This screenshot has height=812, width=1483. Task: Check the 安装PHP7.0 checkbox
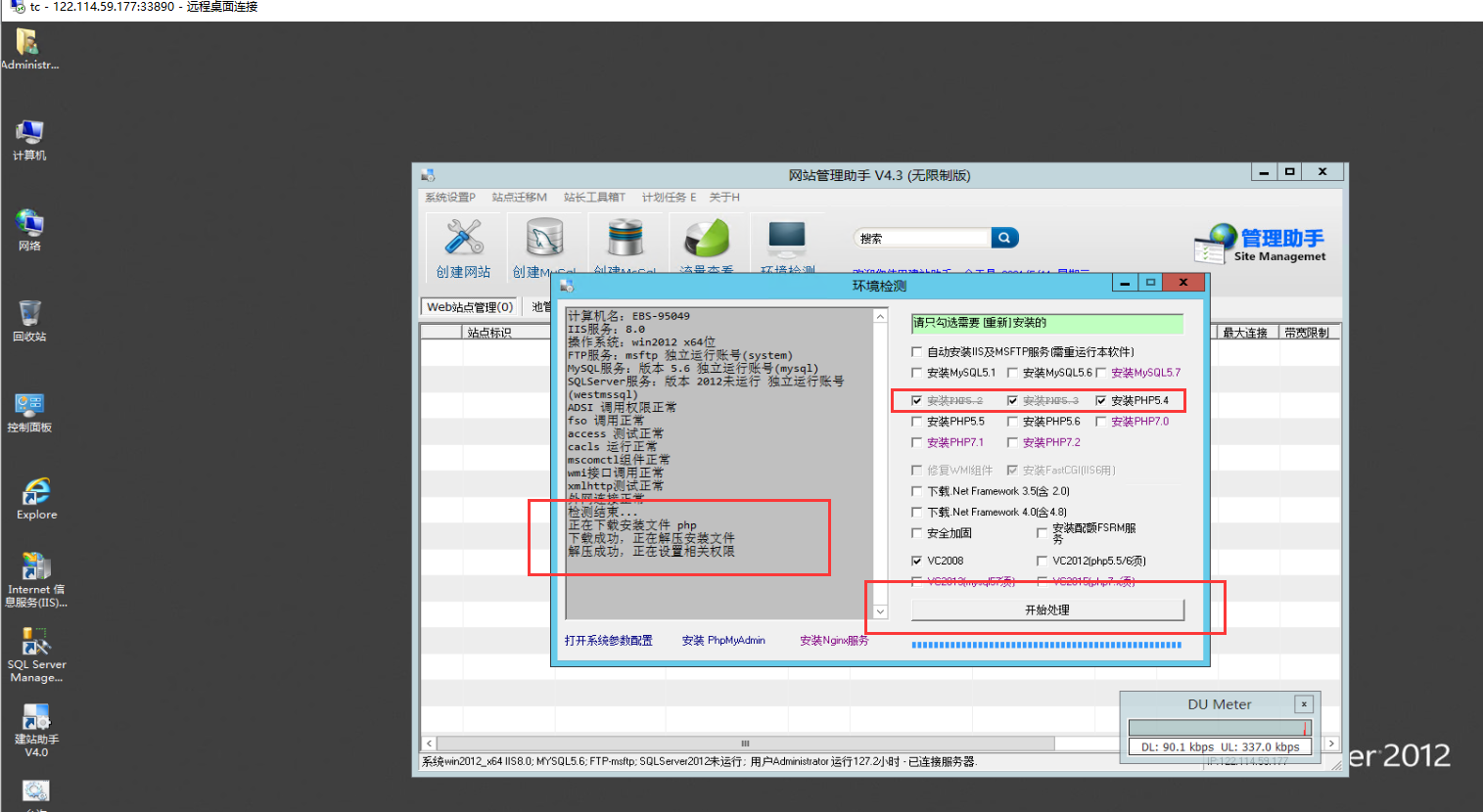[x=1101, y=422]
